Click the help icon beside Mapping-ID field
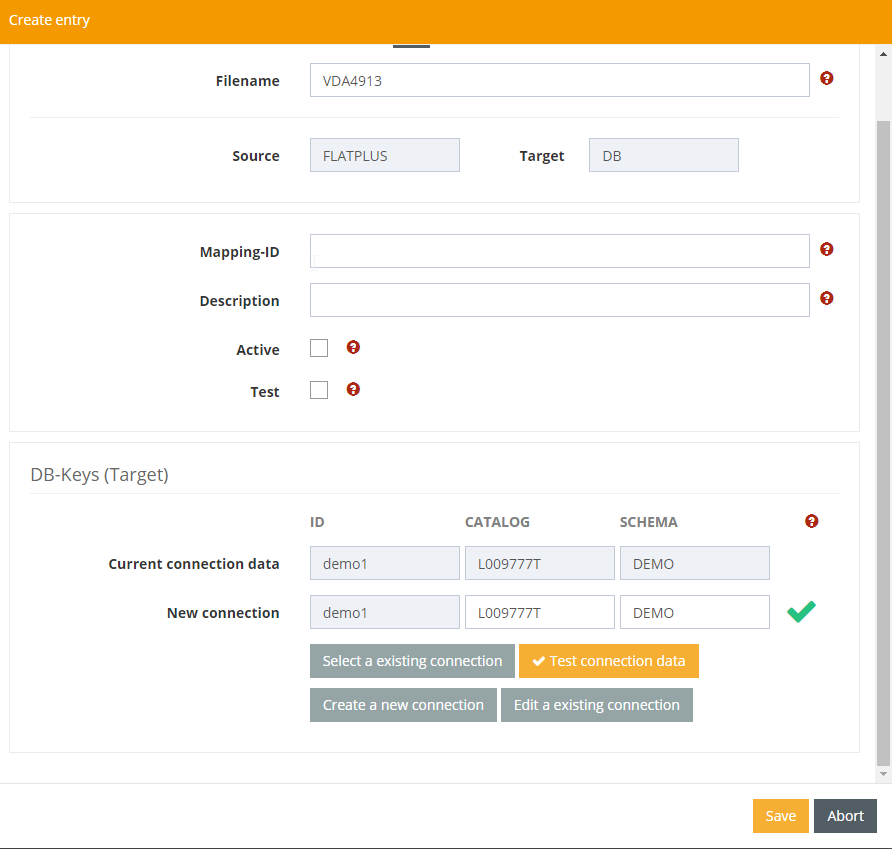The width and height of the screenshot is (892, 849). [826, 249]
